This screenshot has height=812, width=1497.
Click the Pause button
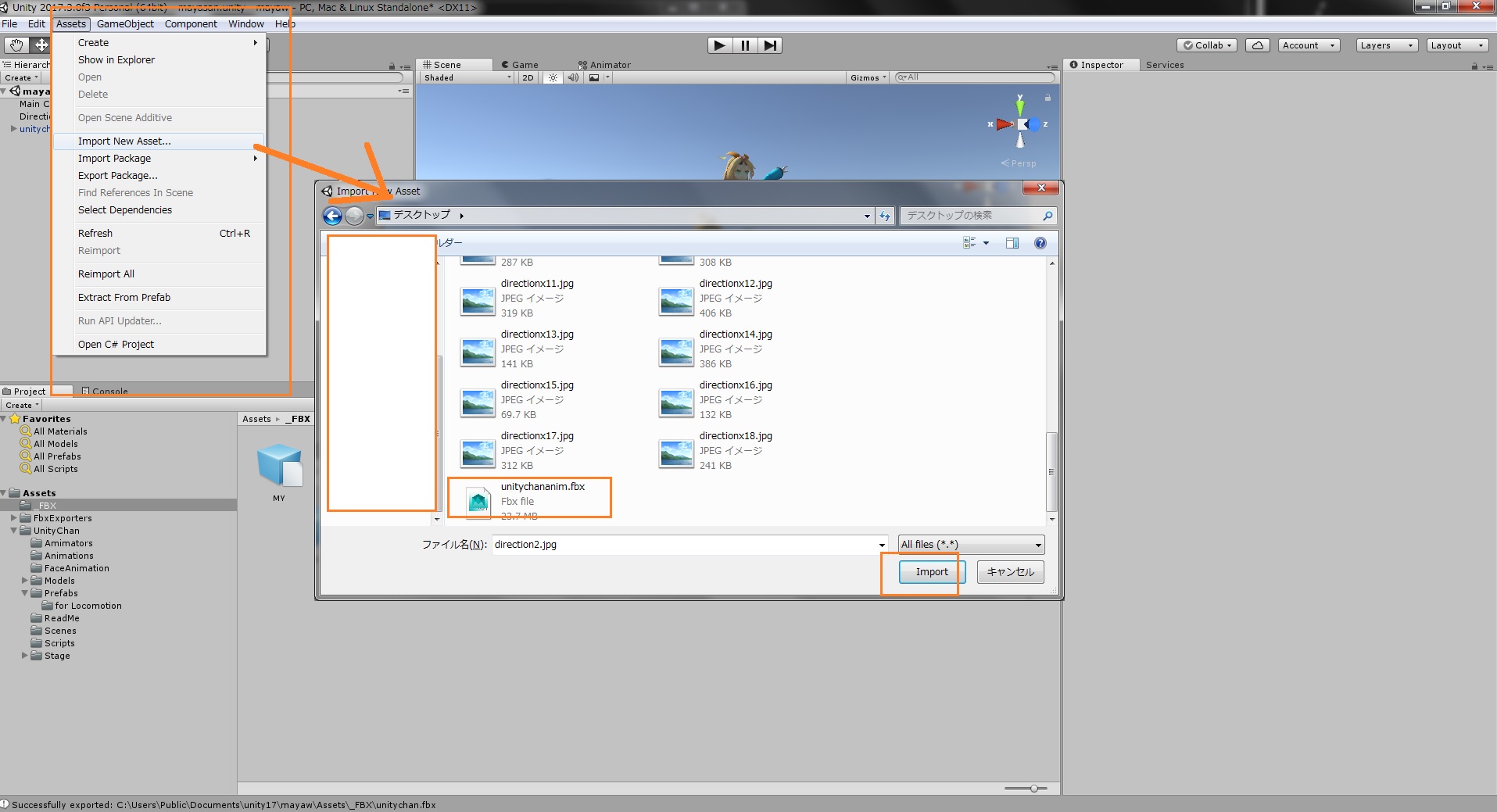click(x=745, y=45)
